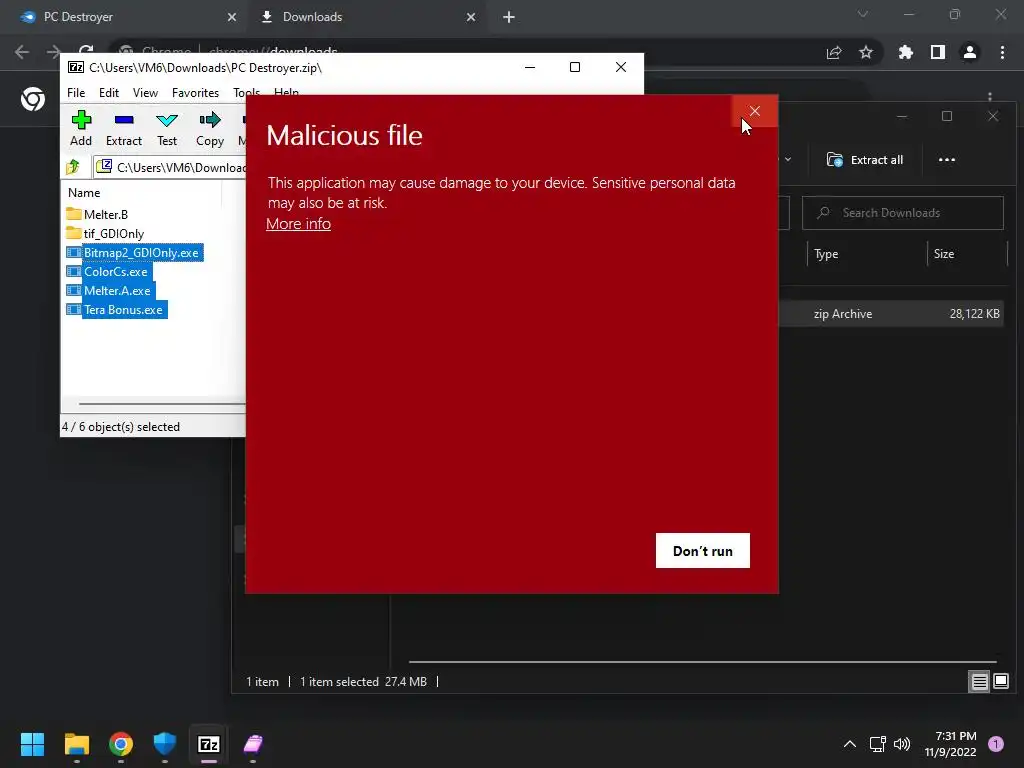The height and width of the screenshot is (768, 1024).
Task: Open the File menu in 7-Zip
Action: 76,93
